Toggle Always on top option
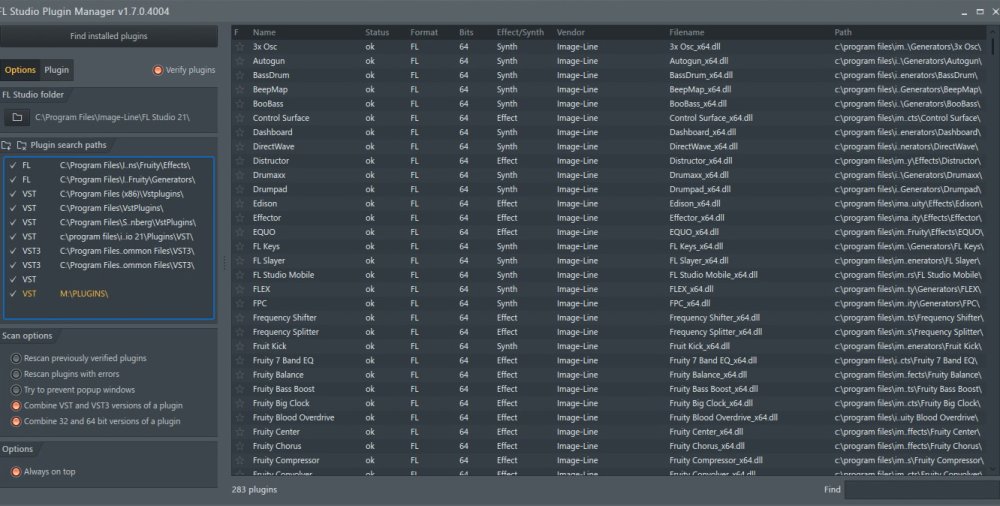This screenshot has height=506, width=1000. point(16,472)
